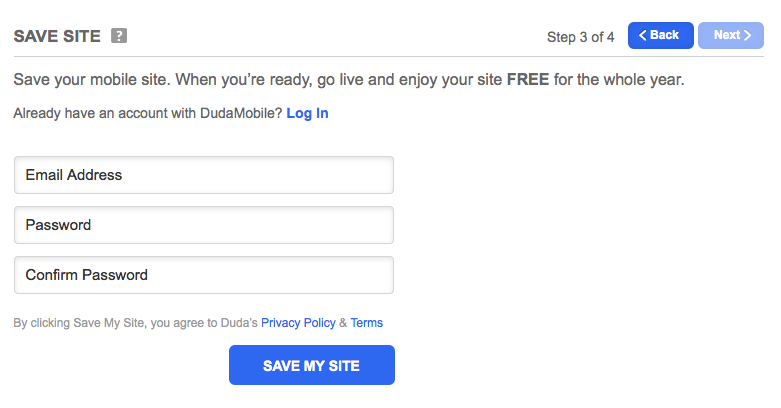Open the Privacy Policy link
The height and width of the screenshot is (408, 781).
coord(298,323)
